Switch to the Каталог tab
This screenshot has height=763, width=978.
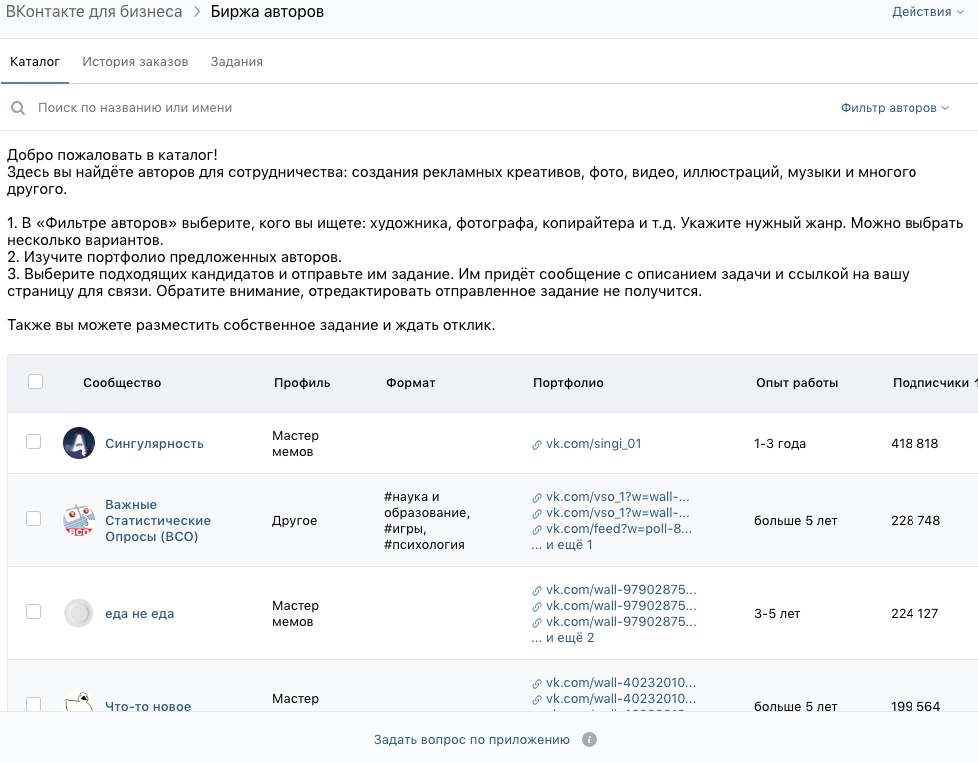click(x=35, y=62)
